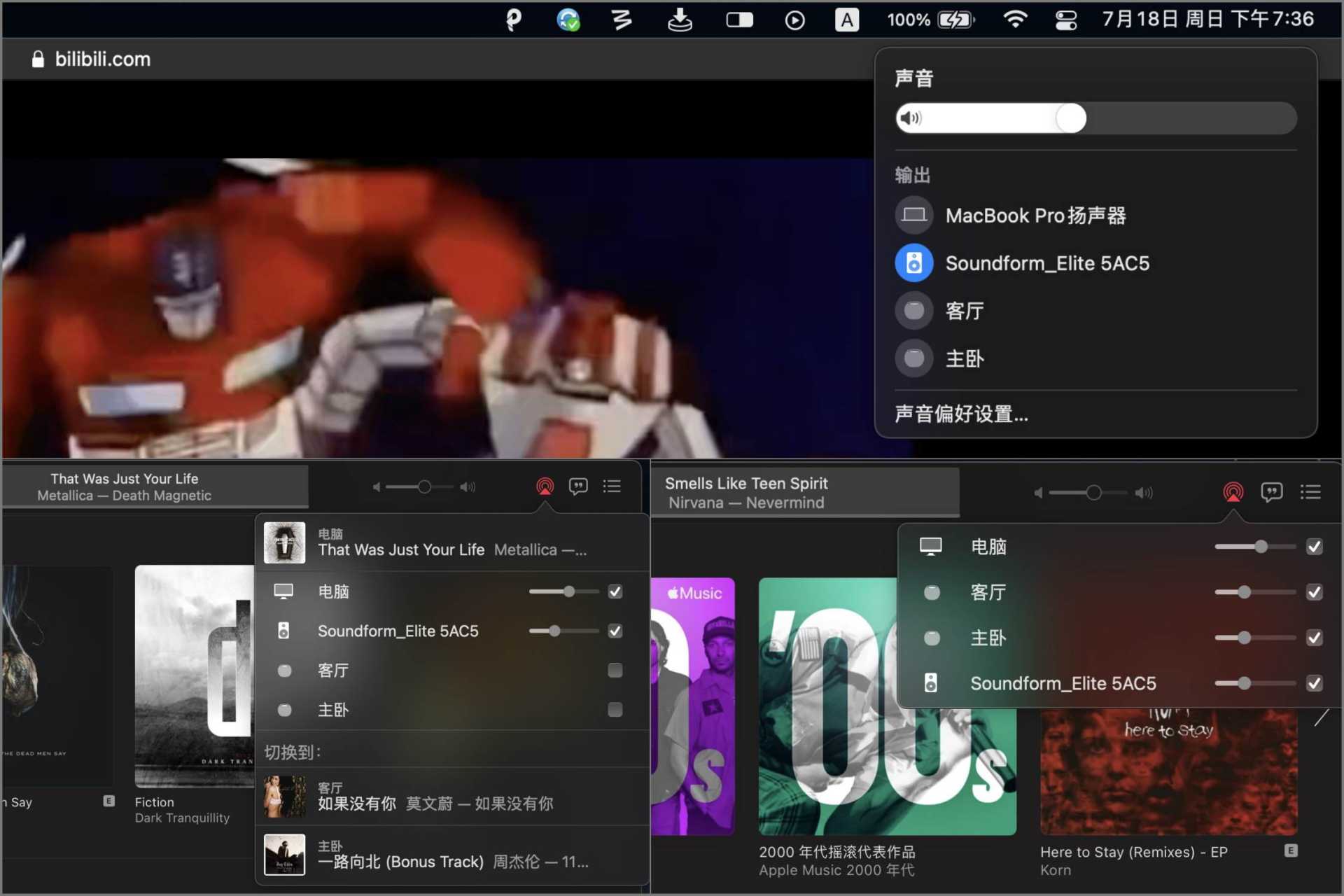Open the input source menu via the A icon
The image size is (1344, 896).
tap(846, 20)
